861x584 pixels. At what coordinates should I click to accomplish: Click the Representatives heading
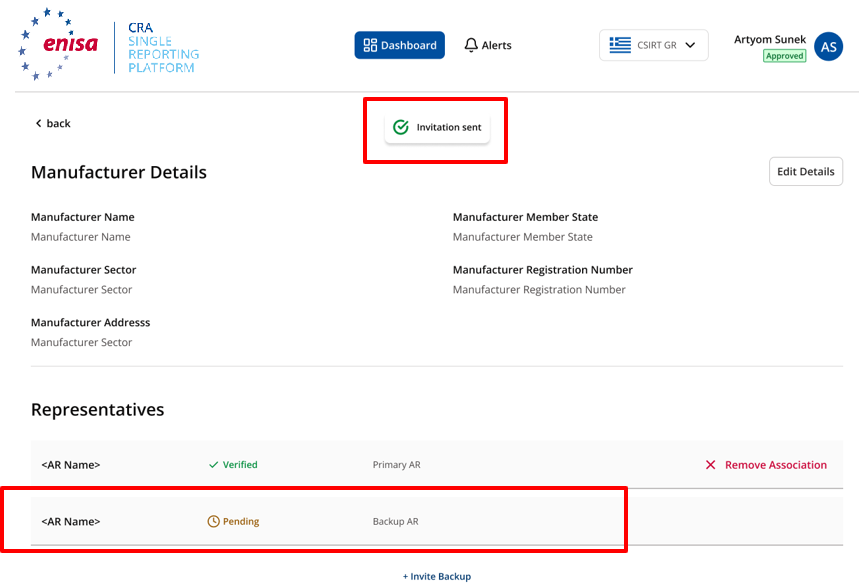(97, 409)
